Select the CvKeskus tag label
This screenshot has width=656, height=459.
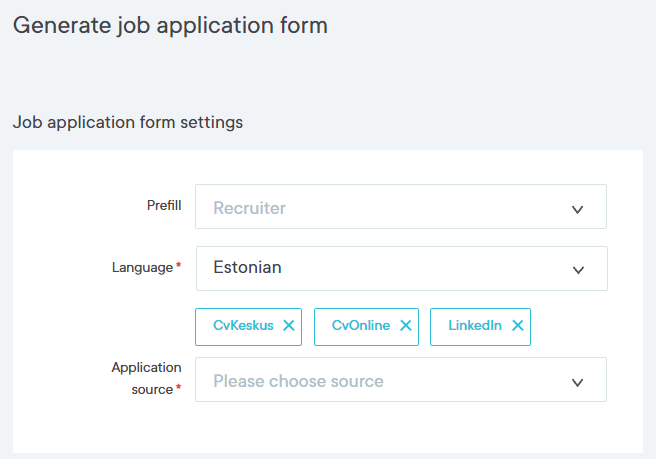click(243, 326)
